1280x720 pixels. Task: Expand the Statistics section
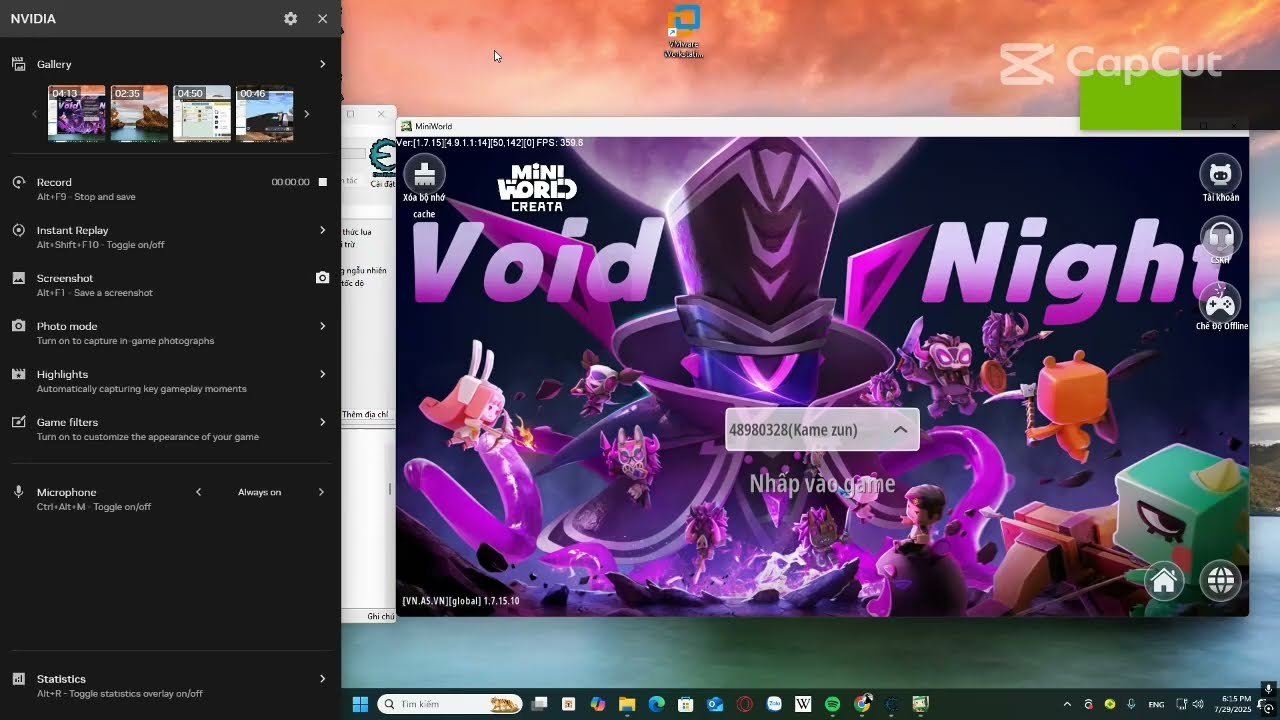(x=322, y=679)
